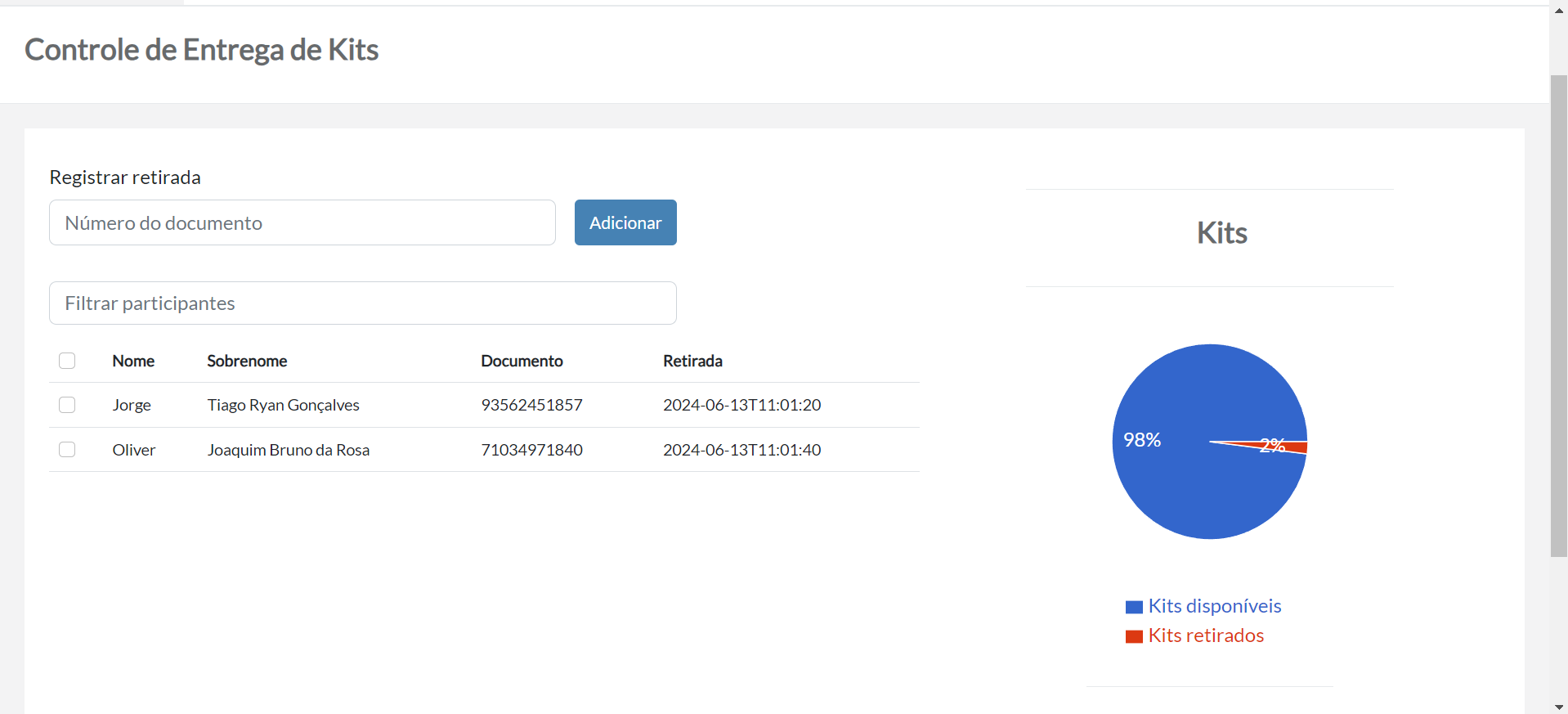Screen dimensions: 1568x714
Task: Click the blue Kits disponíveis legend swatch
Action: (x=1134, y=607)
